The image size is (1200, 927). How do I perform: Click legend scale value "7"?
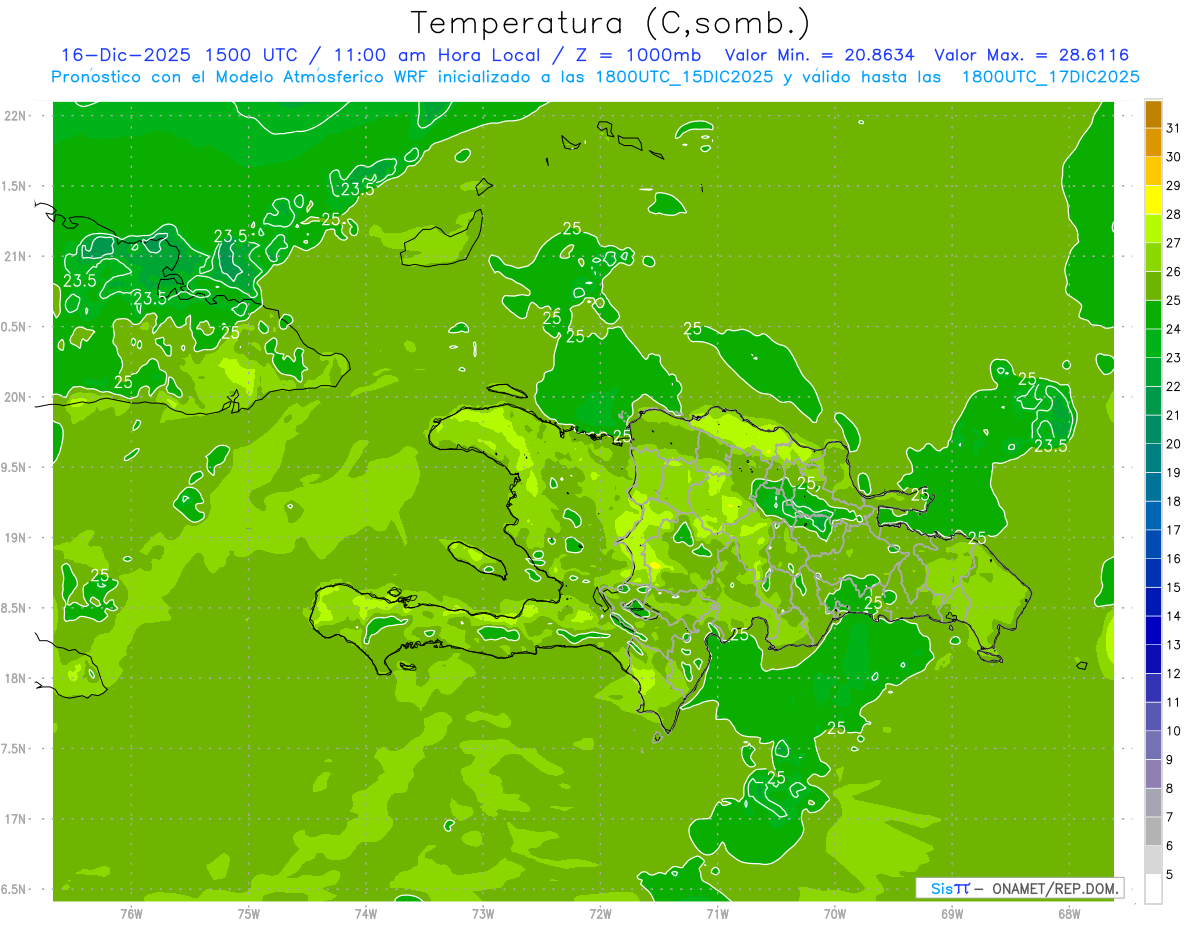coord(1170,817)
